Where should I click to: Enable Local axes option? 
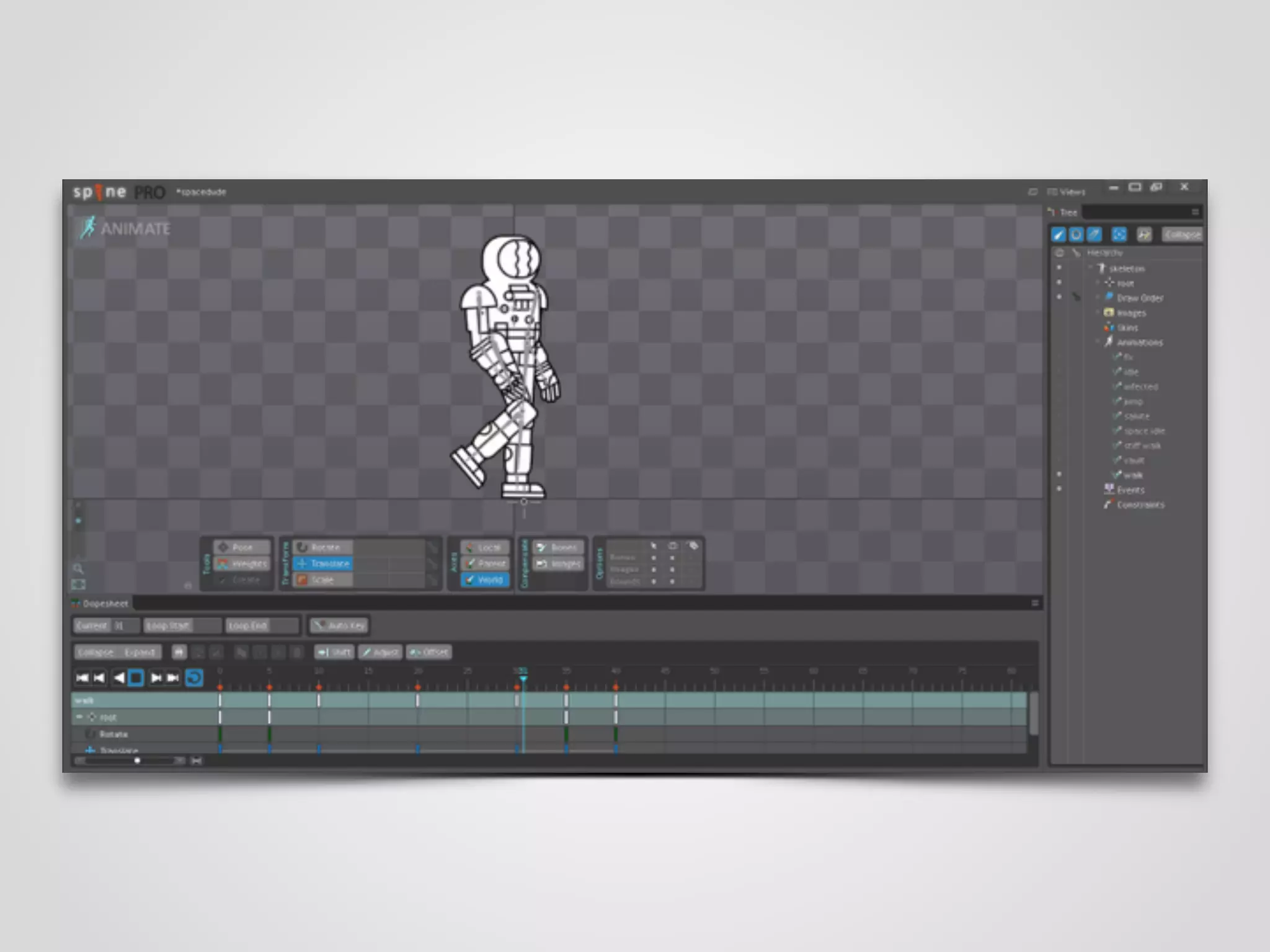coord(485,547)
